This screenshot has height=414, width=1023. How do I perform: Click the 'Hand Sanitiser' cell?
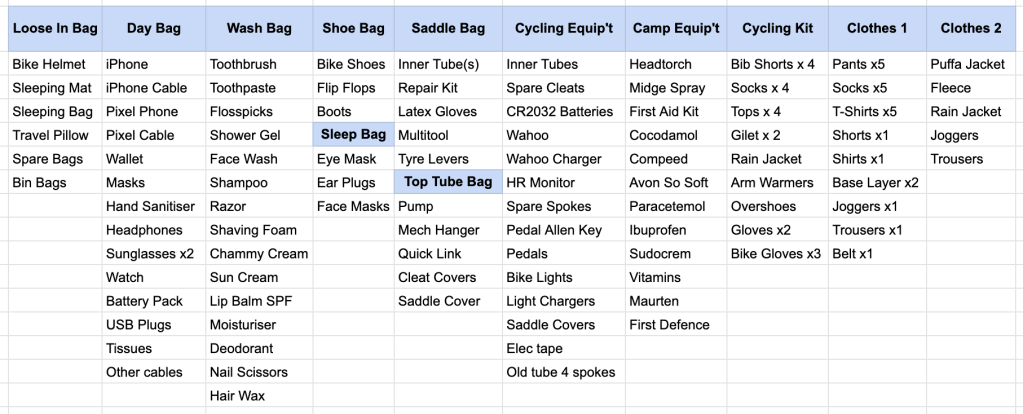(x=150, y=206)
